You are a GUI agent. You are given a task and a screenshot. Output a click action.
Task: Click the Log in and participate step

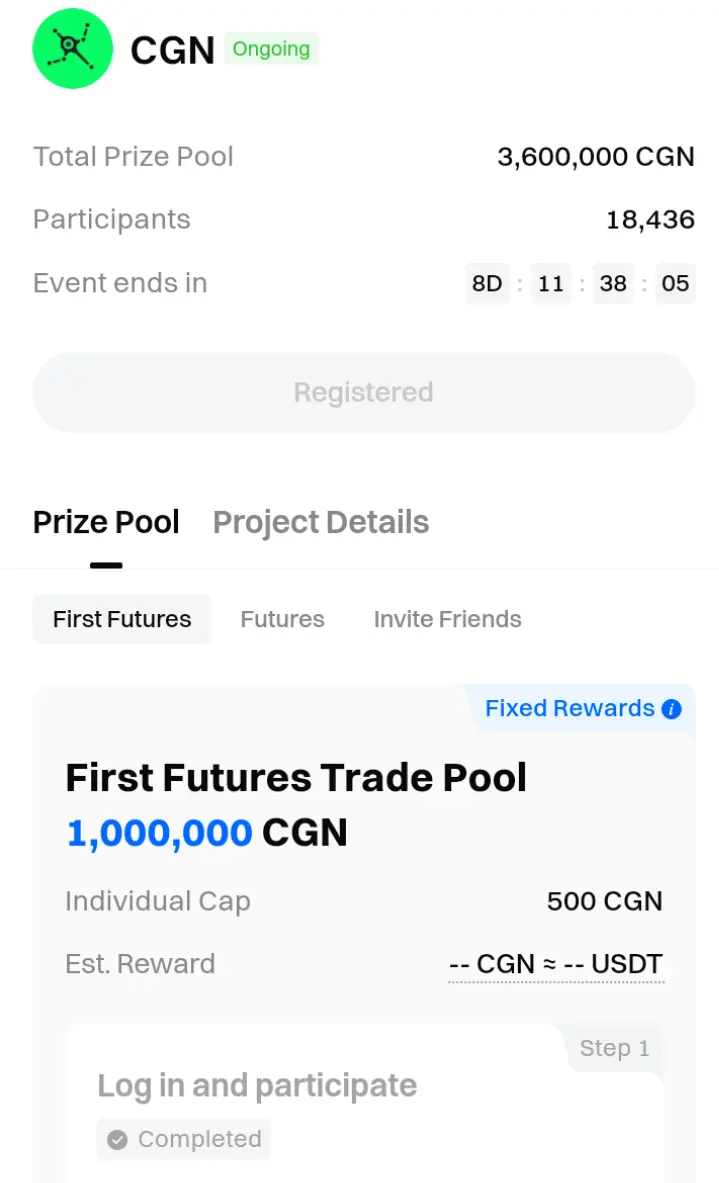257,1085
